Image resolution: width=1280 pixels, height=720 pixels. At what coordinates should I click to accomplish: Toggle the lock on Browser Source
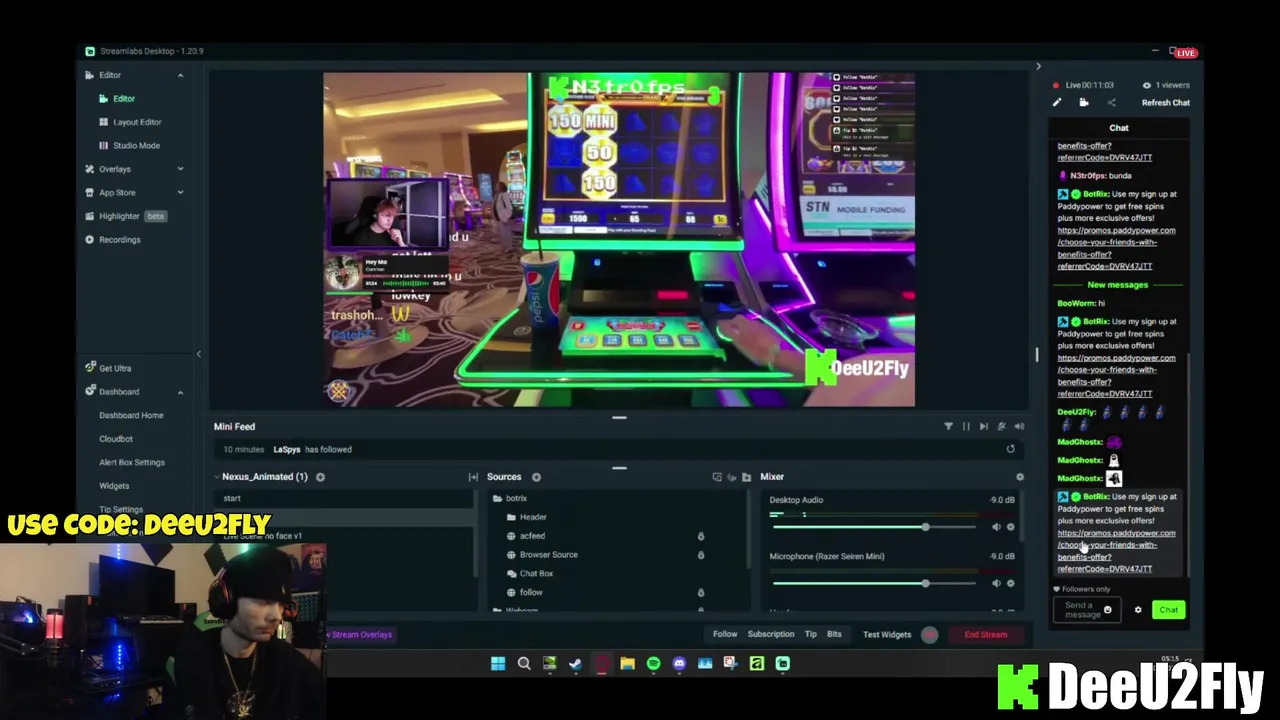700,555
